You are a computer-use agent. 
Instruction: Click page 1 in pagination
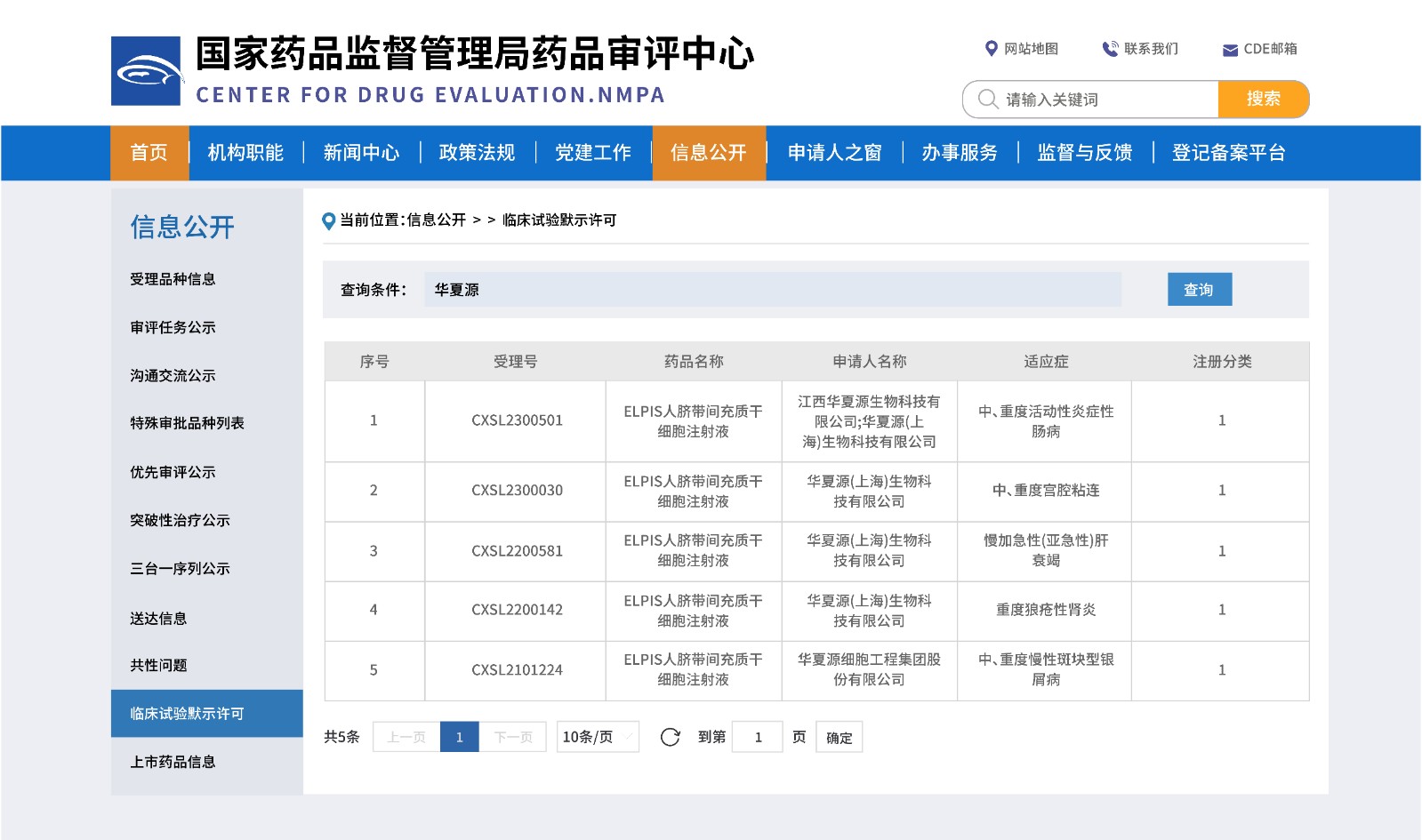459,737
